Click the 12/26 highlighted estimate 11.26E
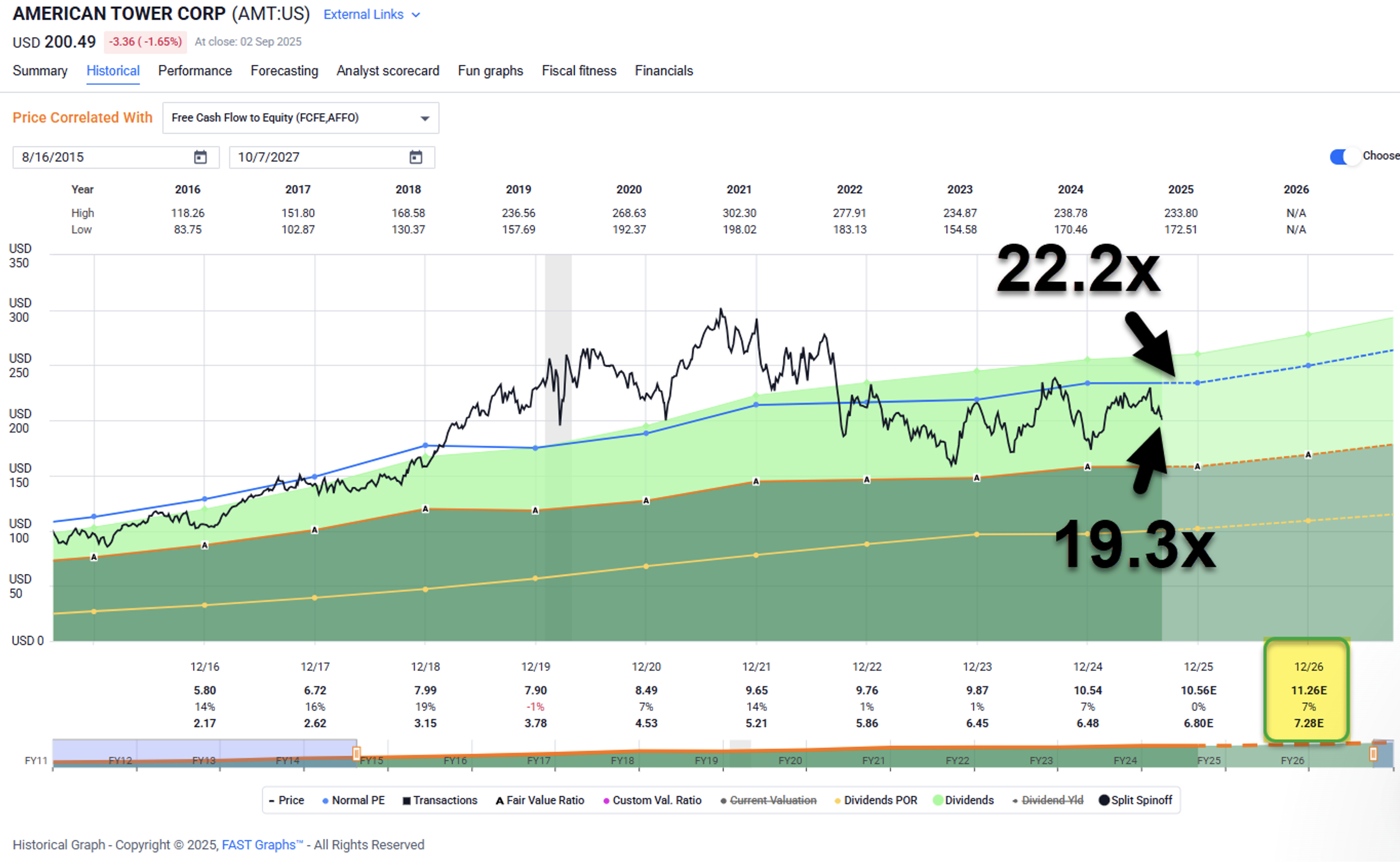The height and width of the screenshot is (868, 1400). coord(1309,690)
